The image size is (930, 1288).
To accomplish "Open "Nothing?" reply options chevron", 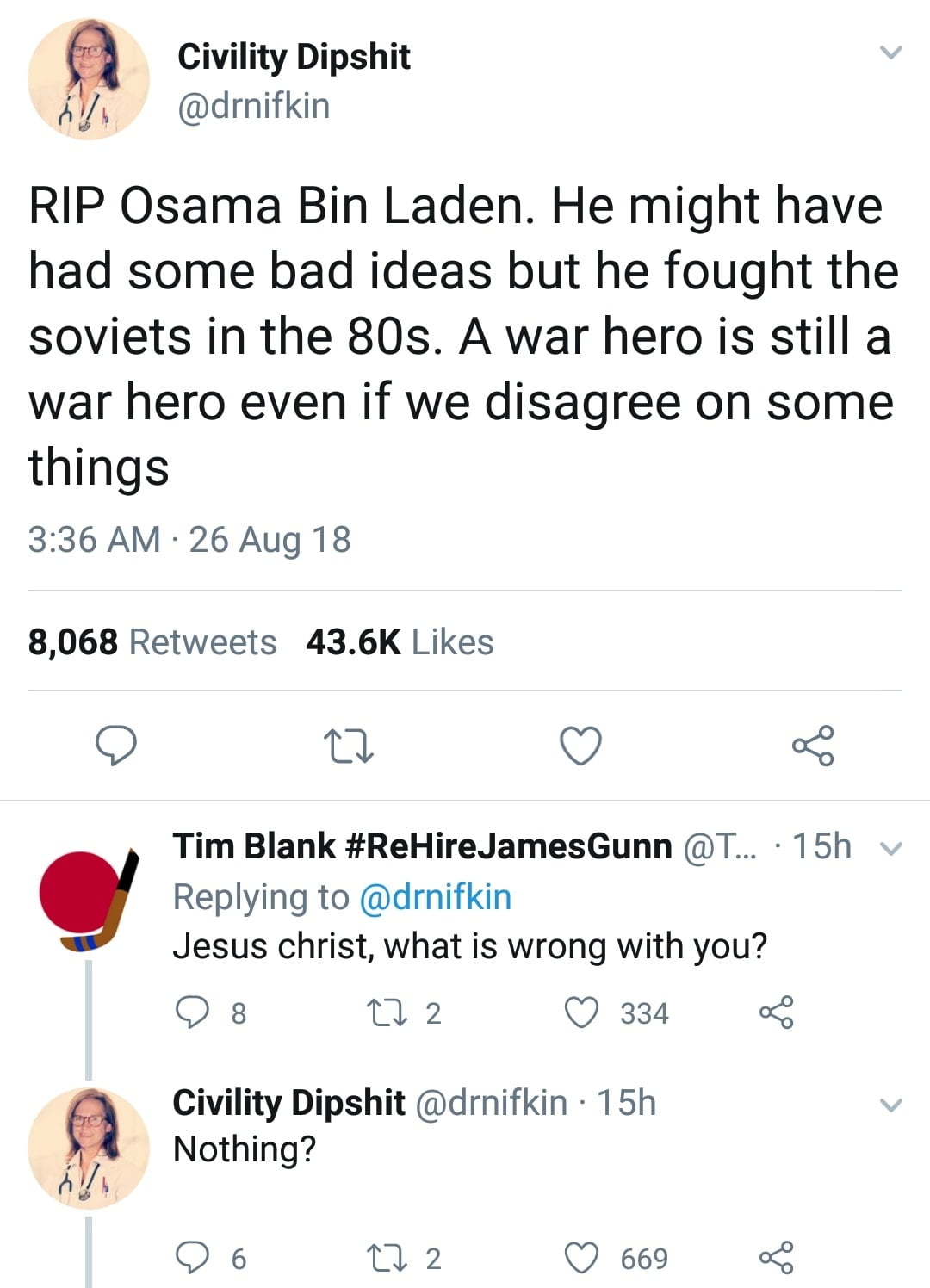I will 891,1105.
